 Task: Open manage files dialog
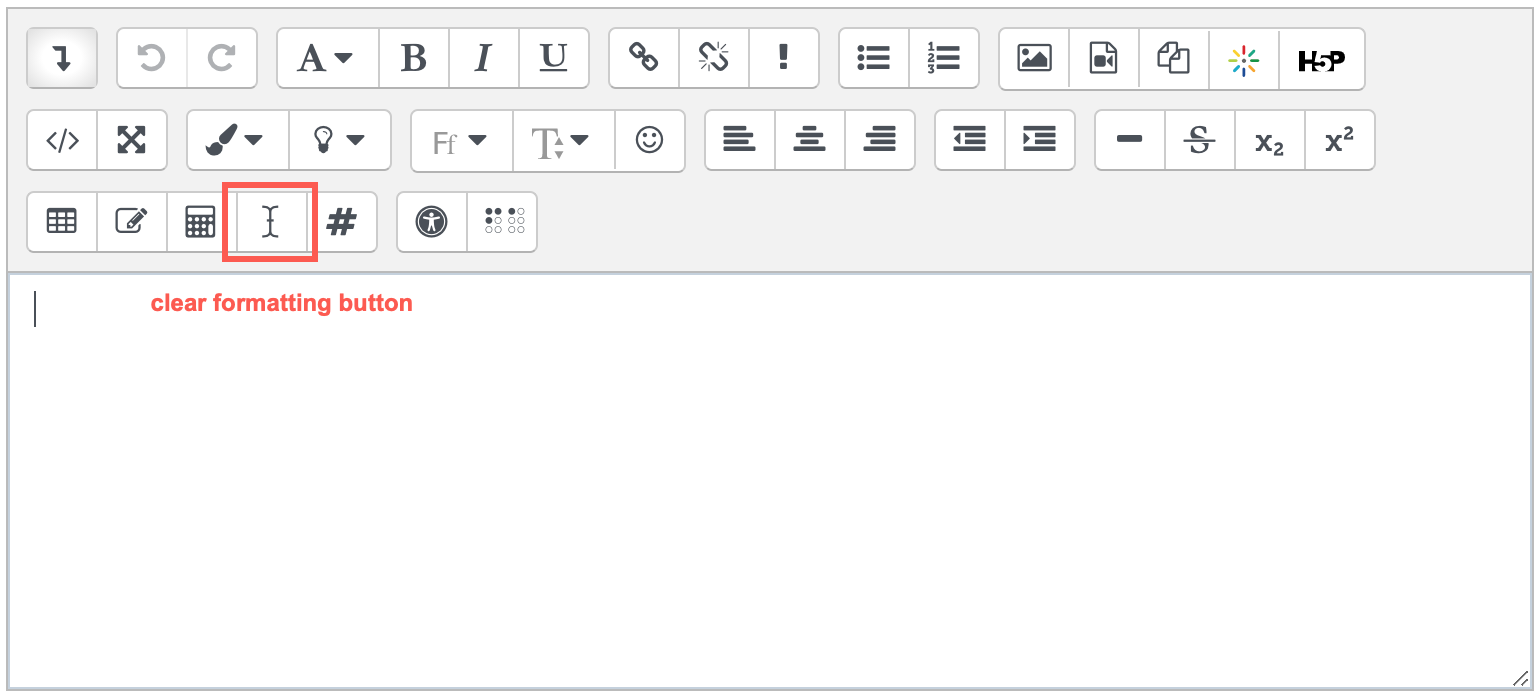[x=1174, y=59]
